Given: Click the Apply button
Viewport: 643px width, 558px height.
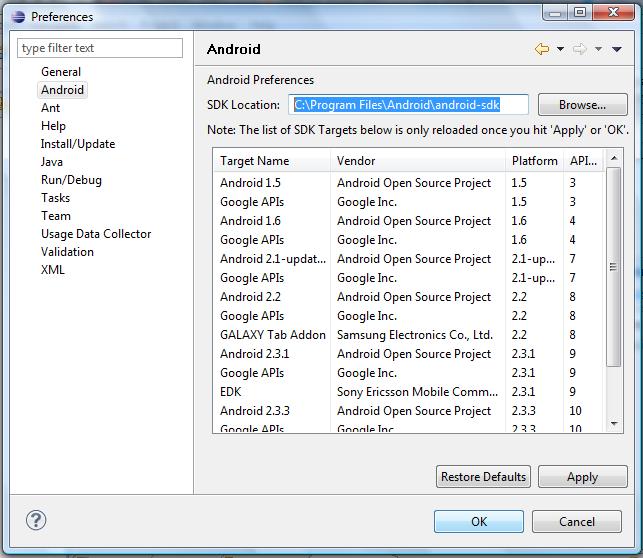Looking at the screenshot, I should [583, 476].
